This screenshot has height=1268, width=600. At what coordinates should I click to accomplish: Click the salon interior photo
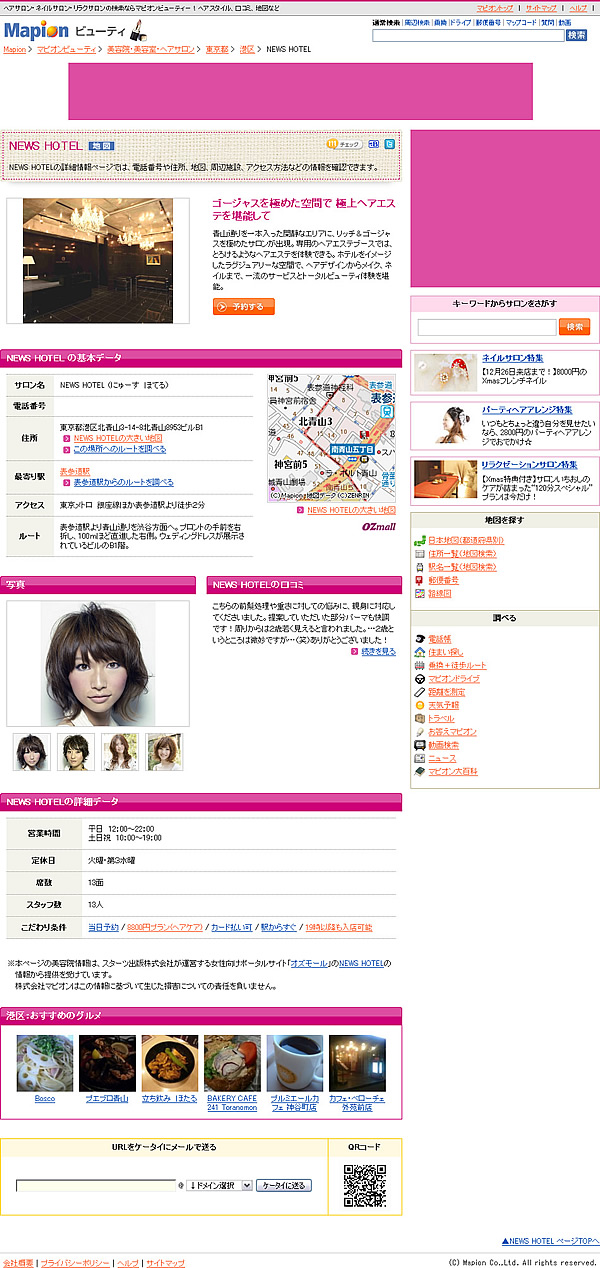point(98,260)
